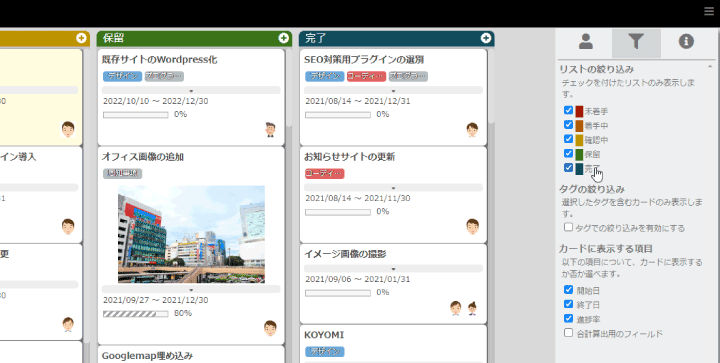Enable 合計算出用のフィールド checkbox

(x=568, y=332)
